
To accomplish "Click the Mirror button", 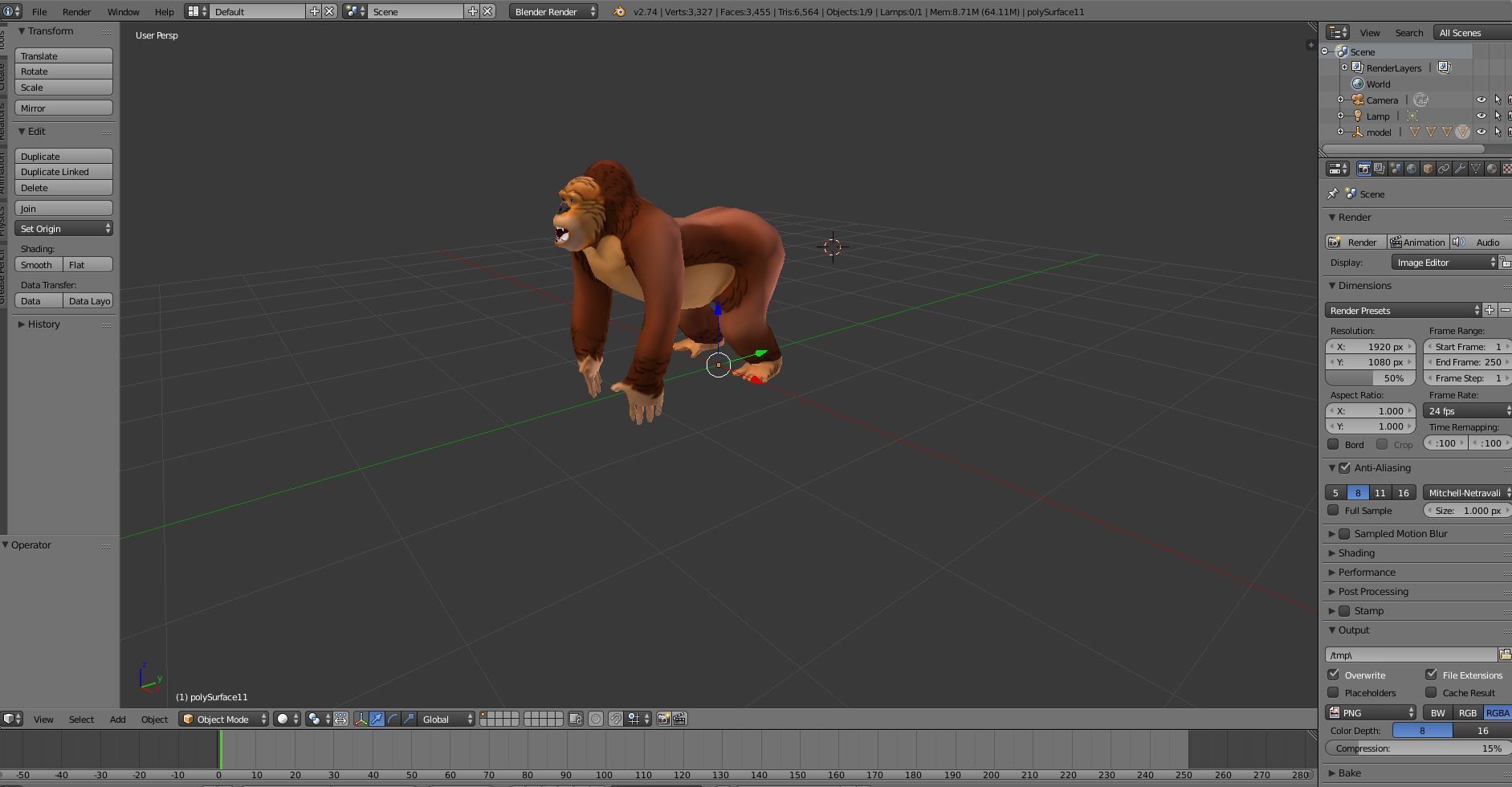I will [63, 108].
